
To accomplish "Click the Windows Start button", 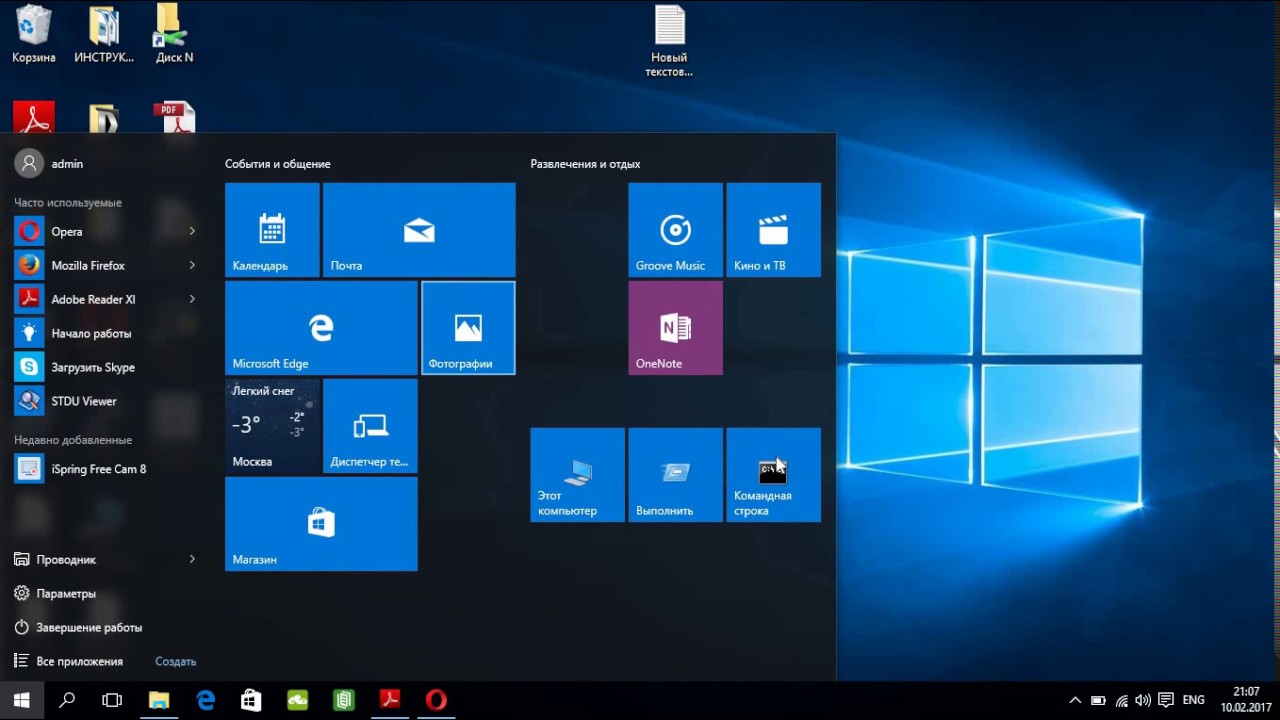I will pyautogui.click(x=22, y=700).
